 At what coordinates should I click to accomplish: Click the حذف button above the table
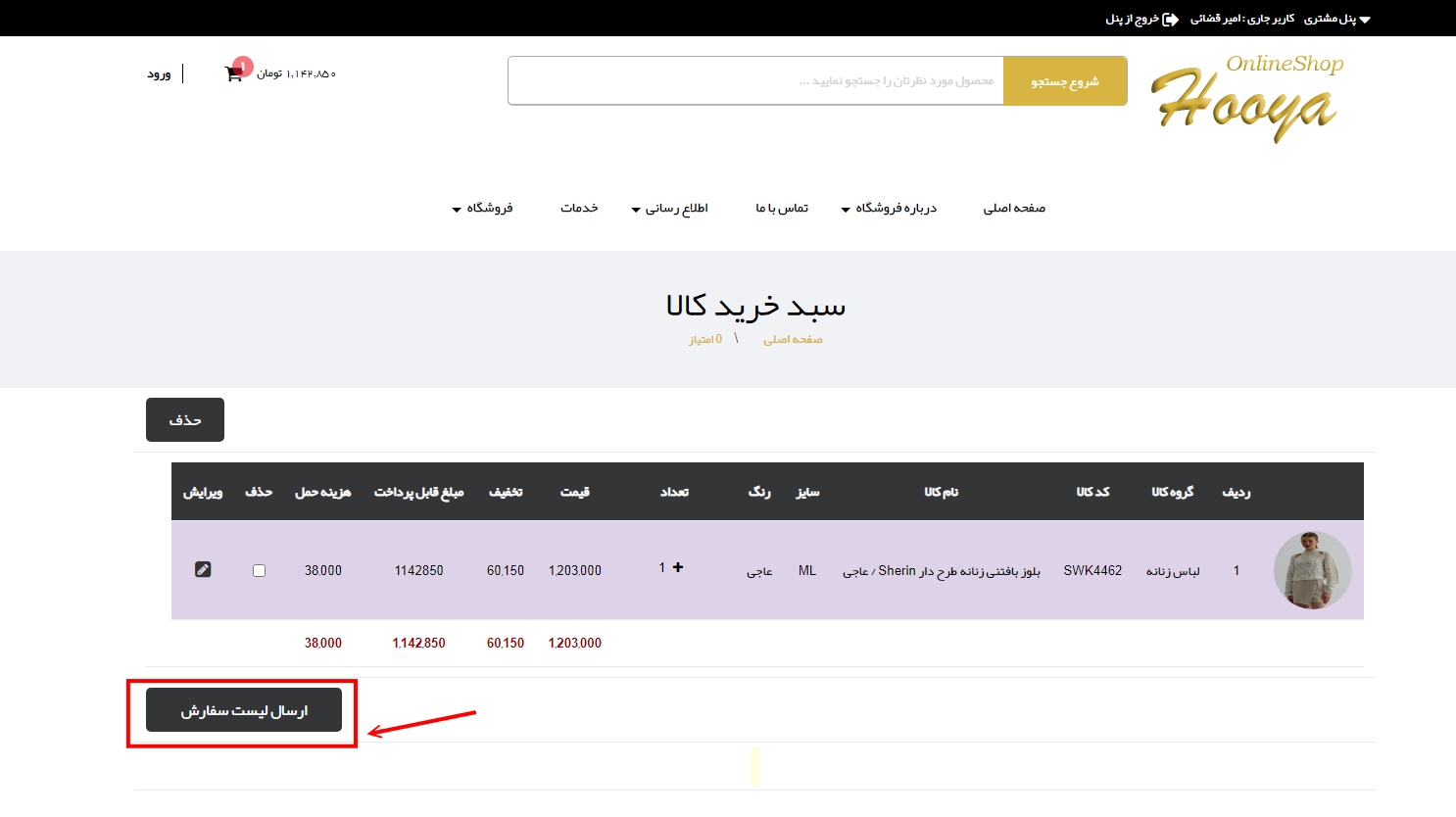[185, 419]
